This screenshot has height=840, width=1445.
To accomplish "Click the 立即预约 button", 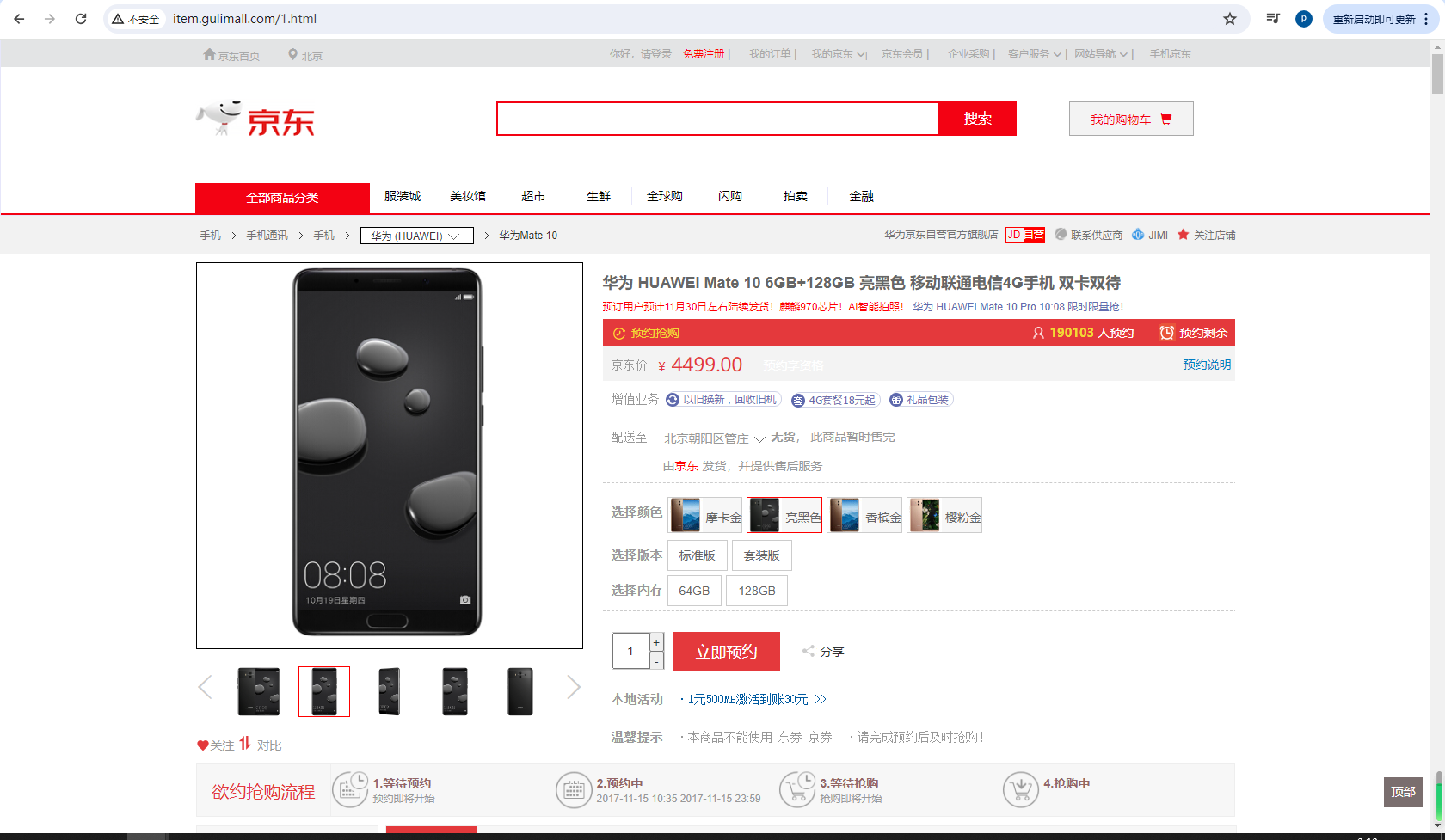I will click(727, 652).
